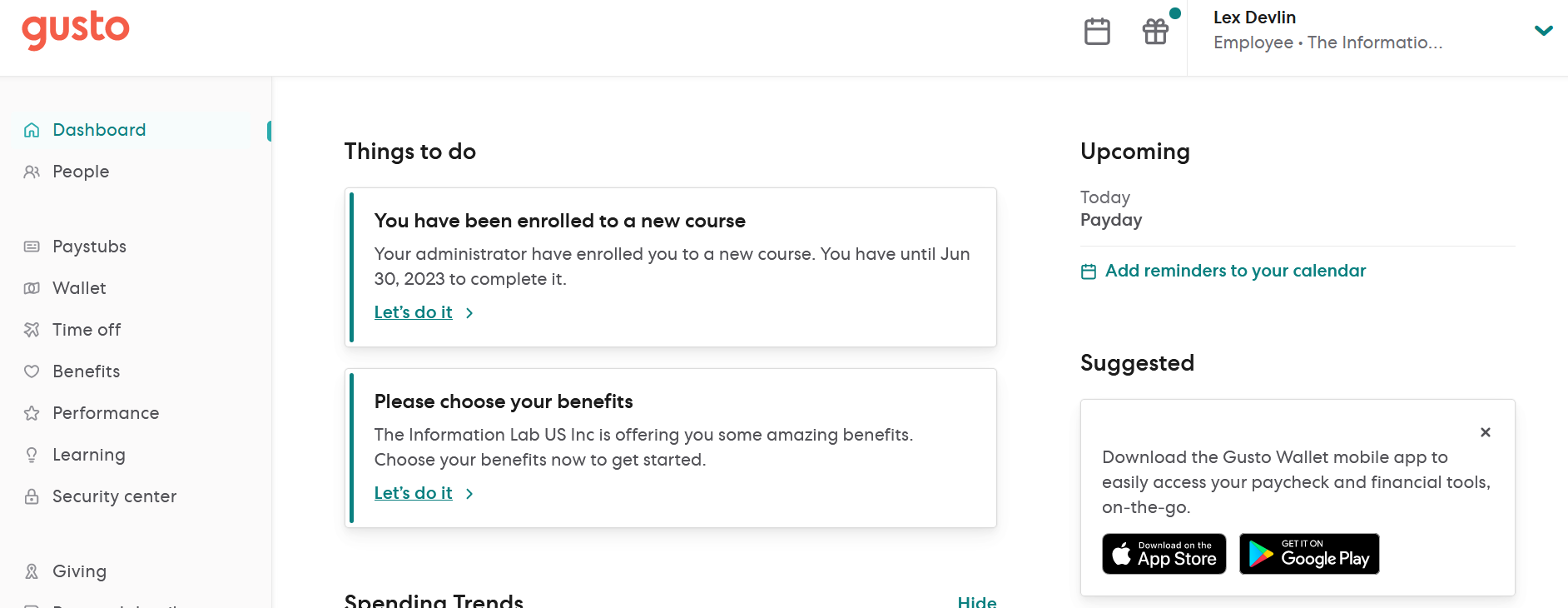Go to Paystubs in sidebar
The height and width of the screenshot is (608, 1568).
[89, 247]
